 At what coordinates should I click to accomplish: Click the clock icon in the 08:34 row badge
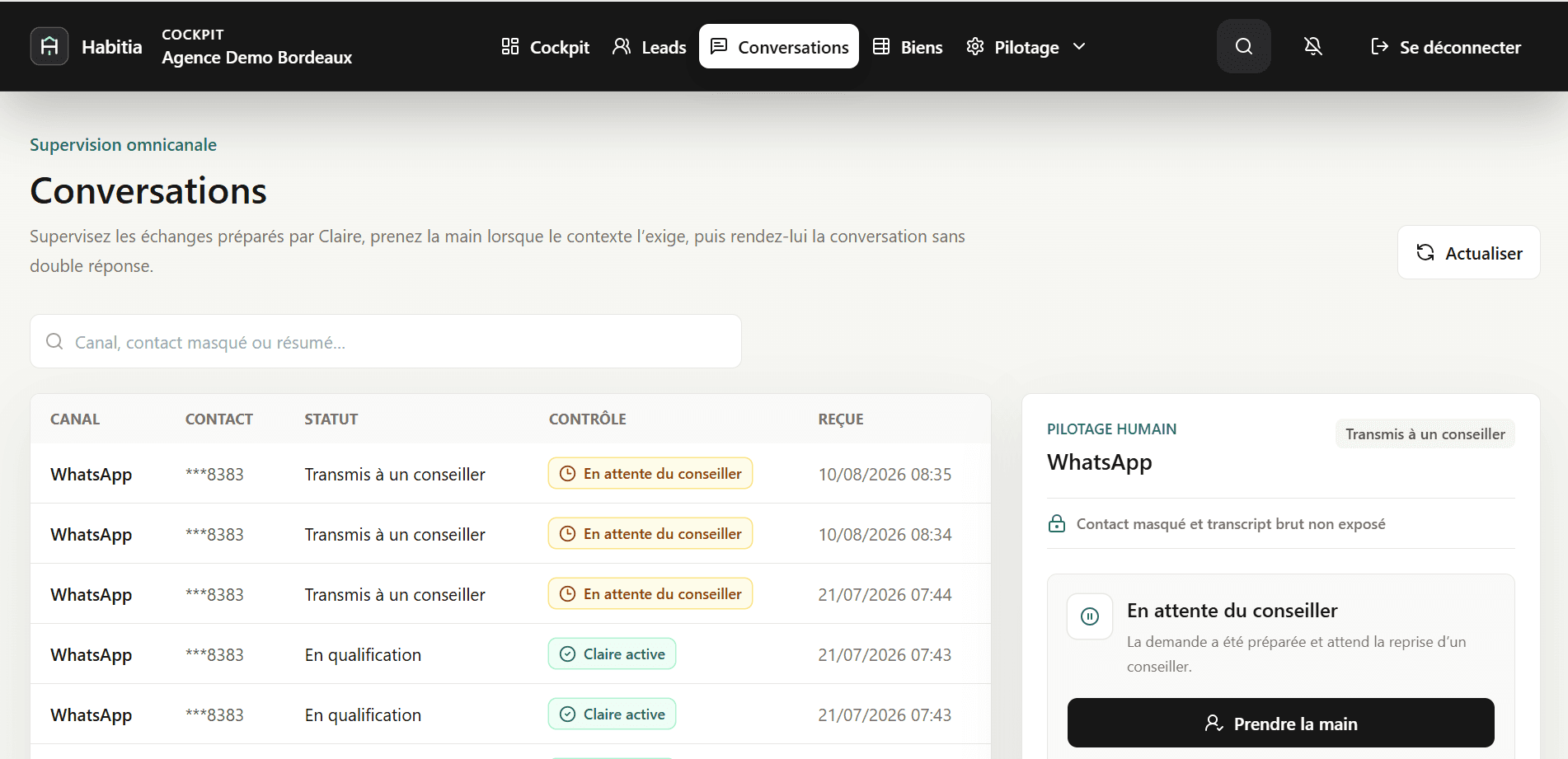567,533
